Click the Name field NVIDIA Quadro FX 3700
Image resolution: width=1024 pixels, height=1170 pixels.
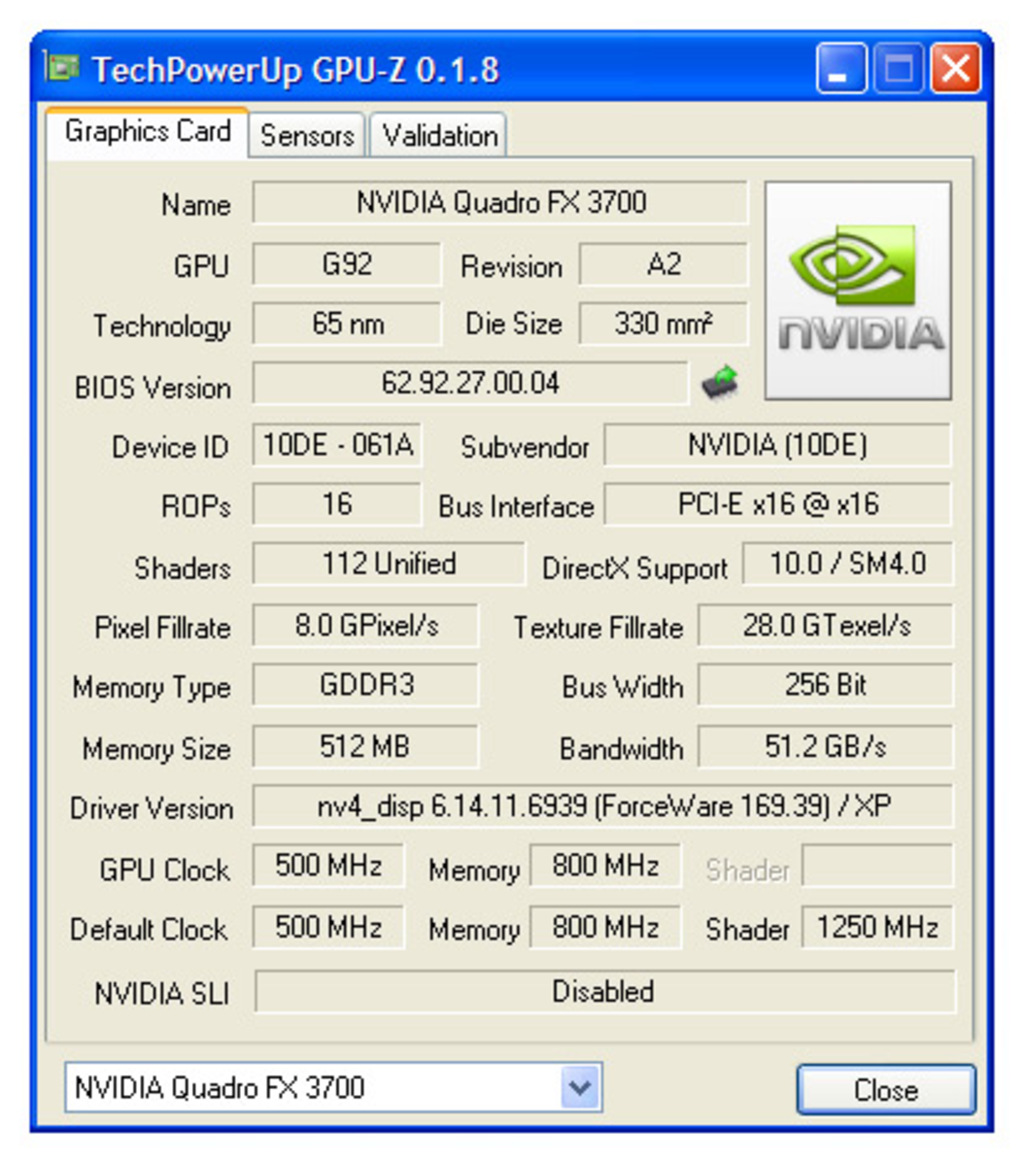coord(500,203)
